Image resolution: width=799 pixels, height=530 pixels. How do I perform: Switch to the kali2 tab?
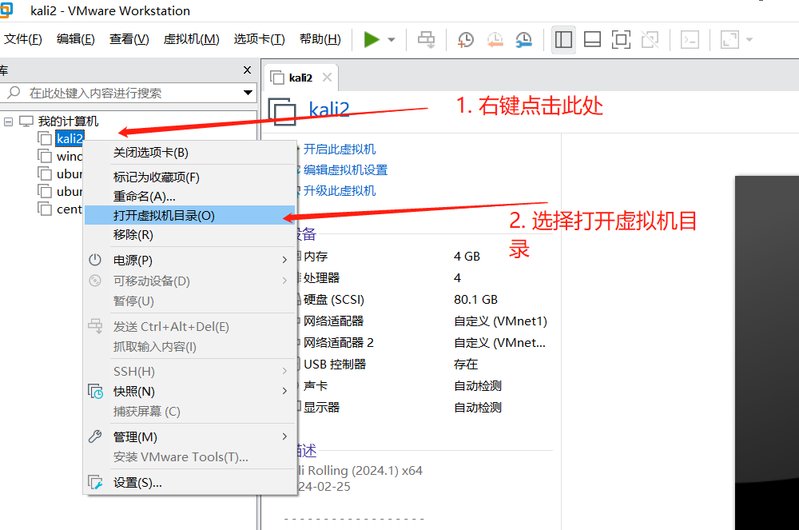[300, 77]
